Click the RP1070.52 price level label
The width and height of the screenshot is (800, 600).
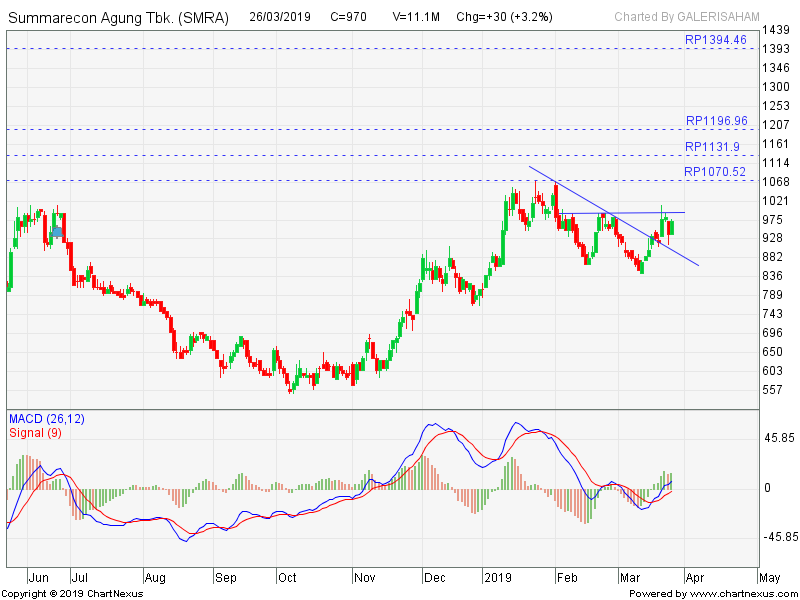pos(716,172)
